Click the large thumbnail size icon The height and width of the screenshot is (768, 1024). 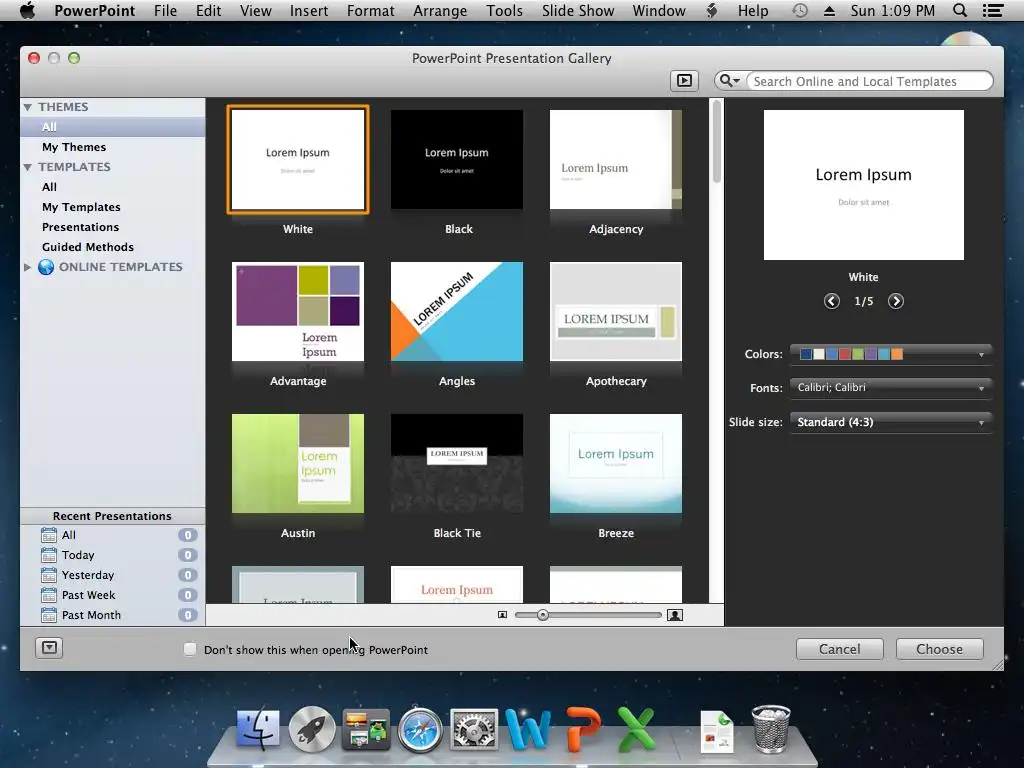(x=675, y=615)
